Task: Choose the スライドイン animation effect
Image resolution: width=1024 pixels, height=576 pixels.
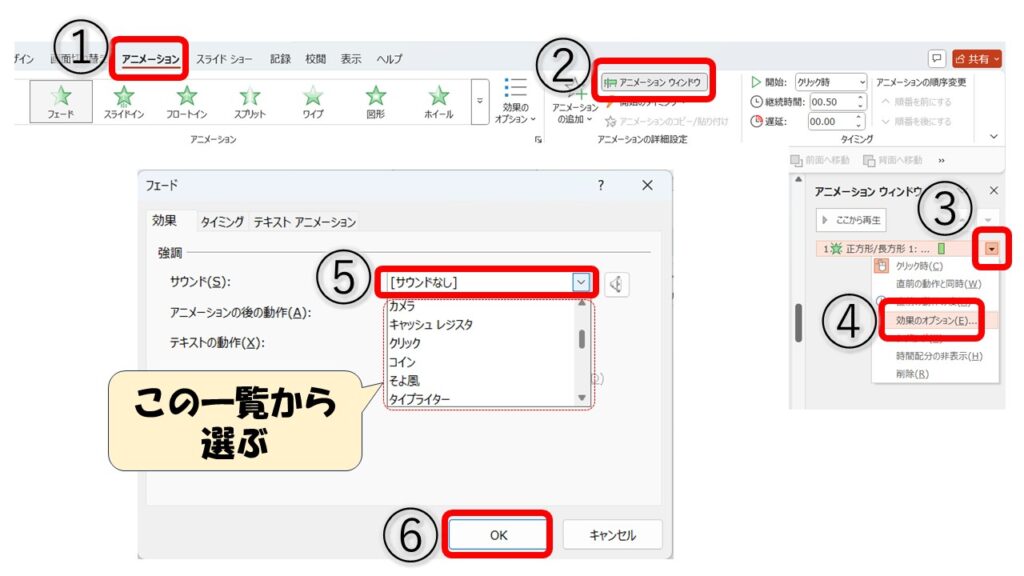Action: coord(124,102)
